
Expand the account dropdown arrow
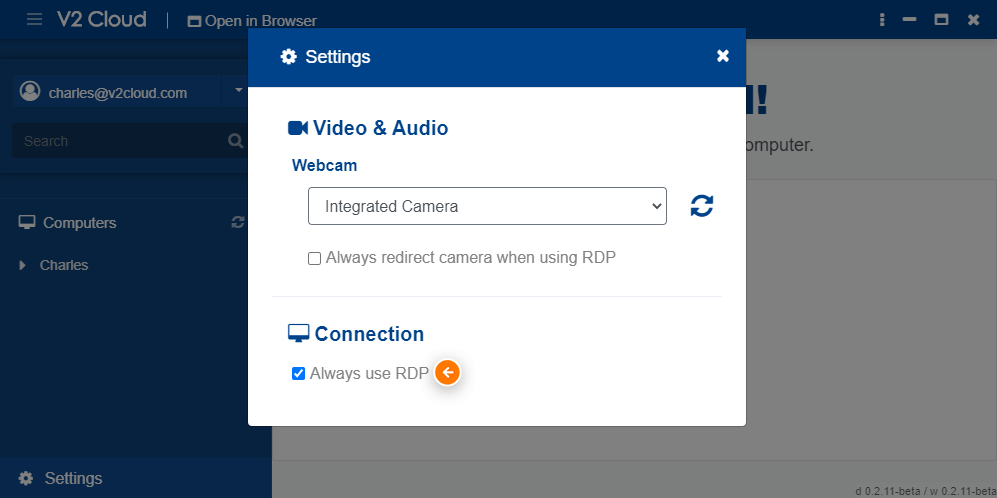tap(239, 90)
